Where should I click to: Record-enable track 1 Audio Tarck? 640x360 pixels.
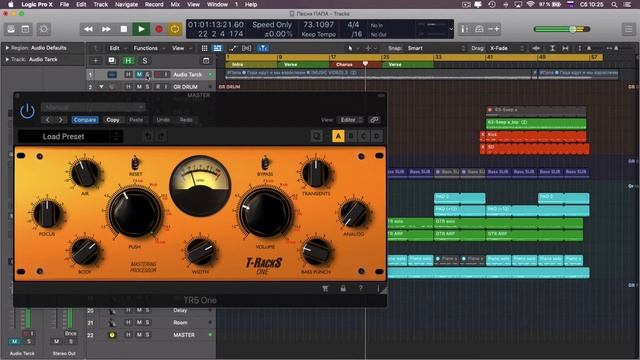click(x=158, y=75)
